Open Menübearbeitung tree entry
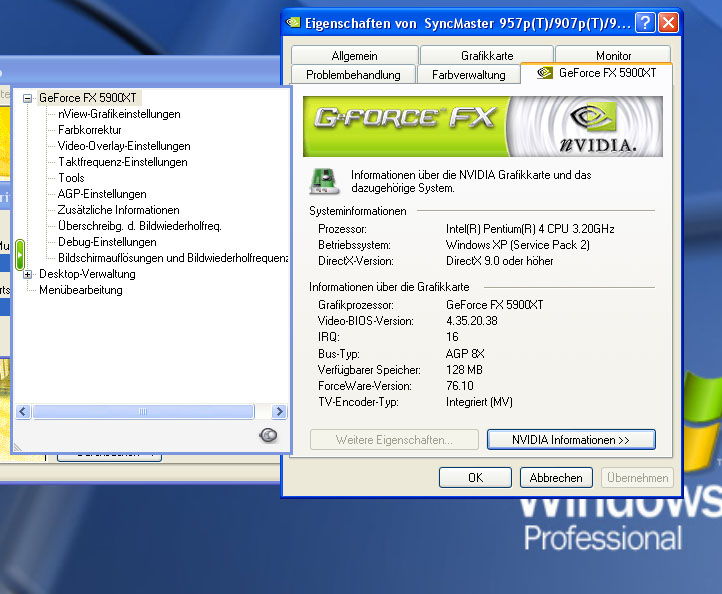722x594 pixels. [x=81, y=290]
